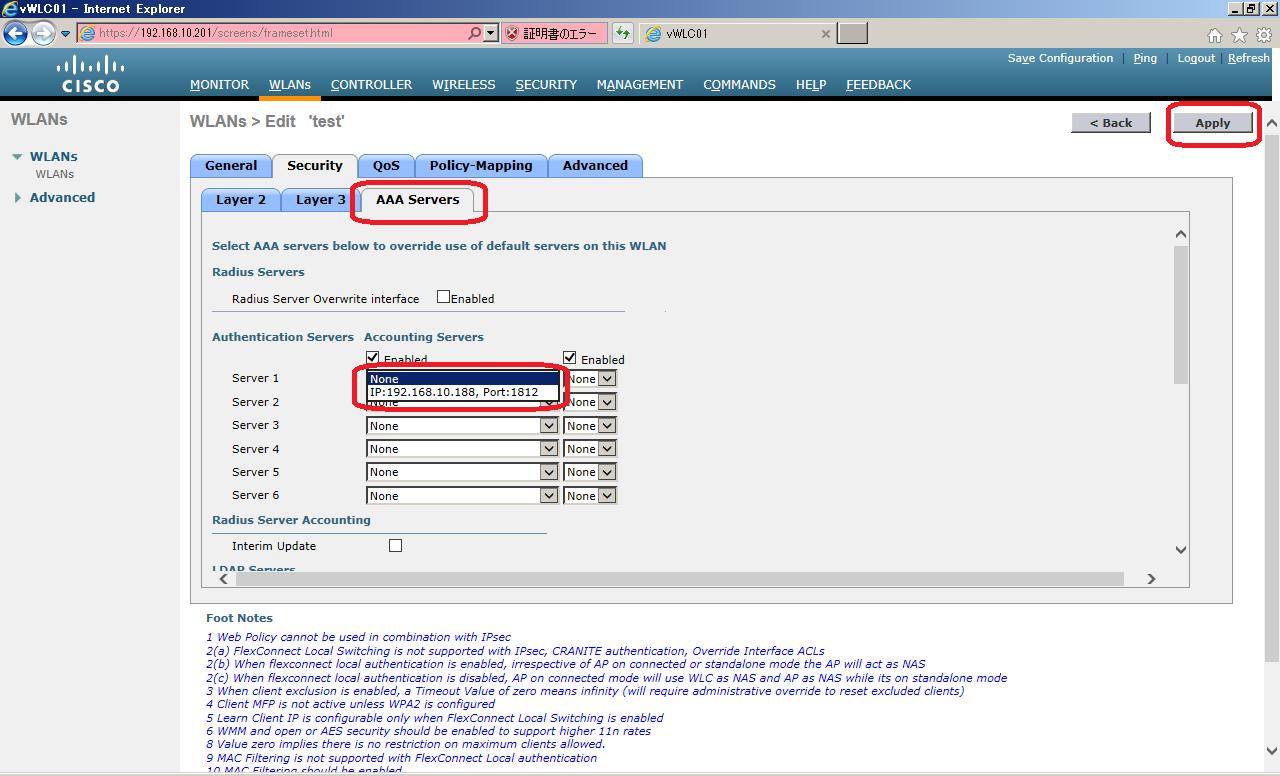Open the address bar history dropdown arrow
The image size is (1280, 776).
point(491,33)
